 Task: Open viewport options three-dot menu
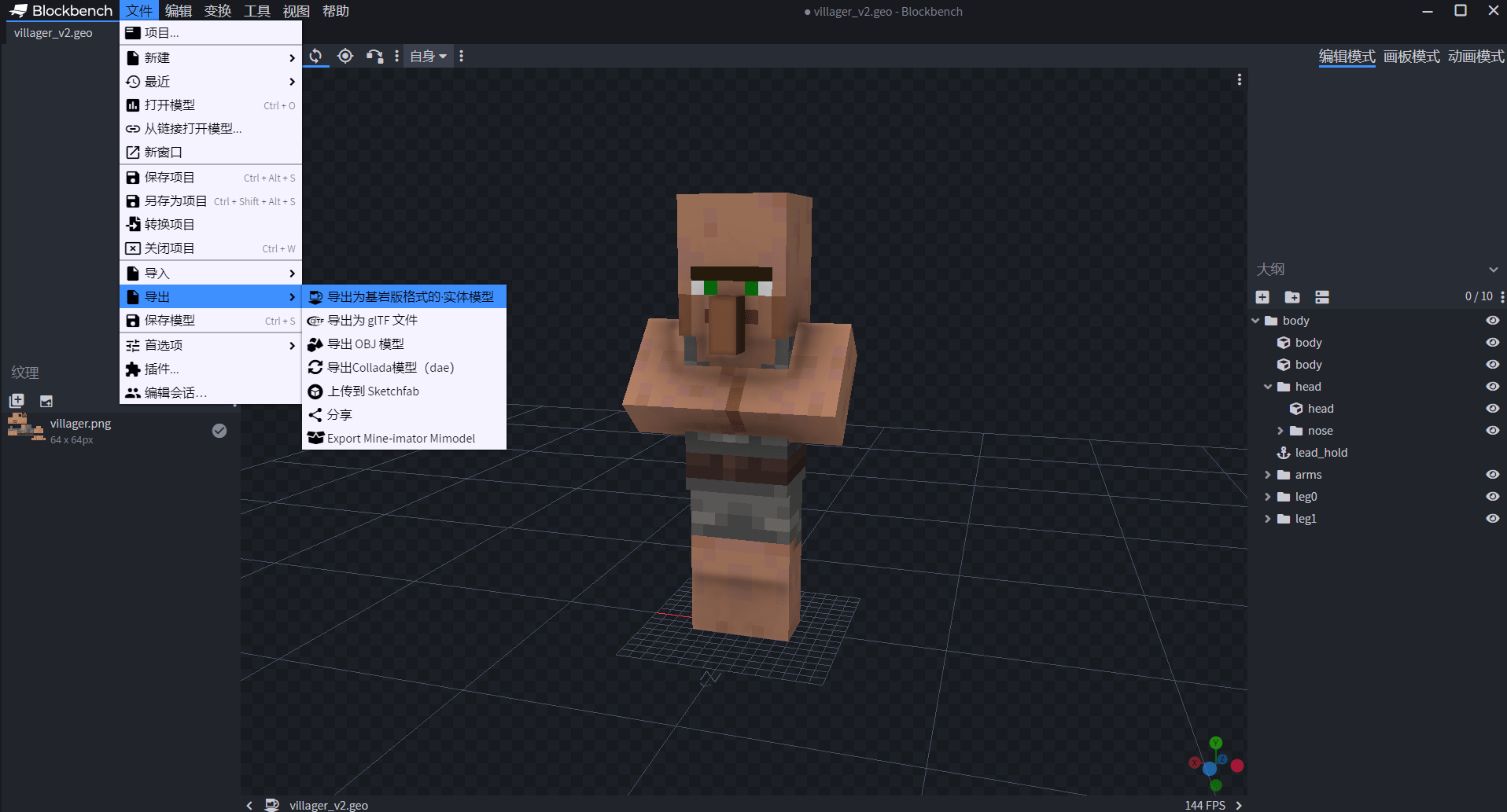(x=1239, y=79)
